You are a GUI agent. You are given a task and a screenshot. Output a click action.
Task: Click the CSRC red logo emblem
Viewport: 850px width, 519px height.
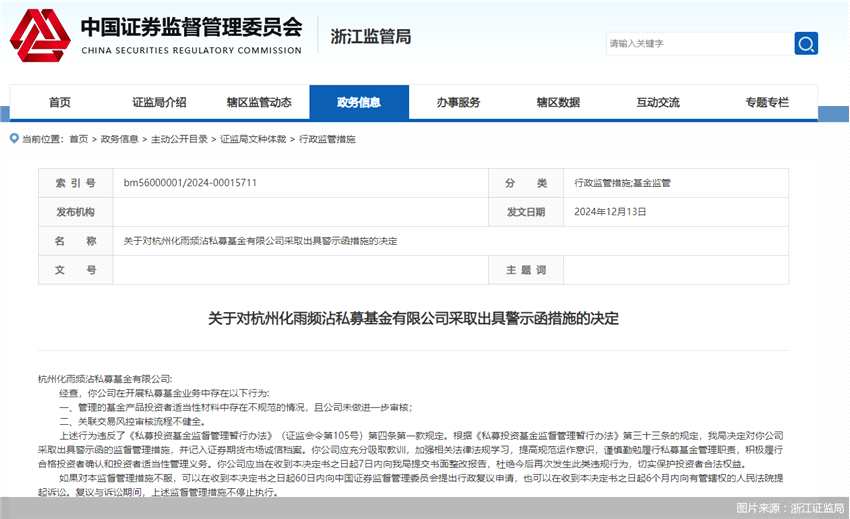[40, 35]
